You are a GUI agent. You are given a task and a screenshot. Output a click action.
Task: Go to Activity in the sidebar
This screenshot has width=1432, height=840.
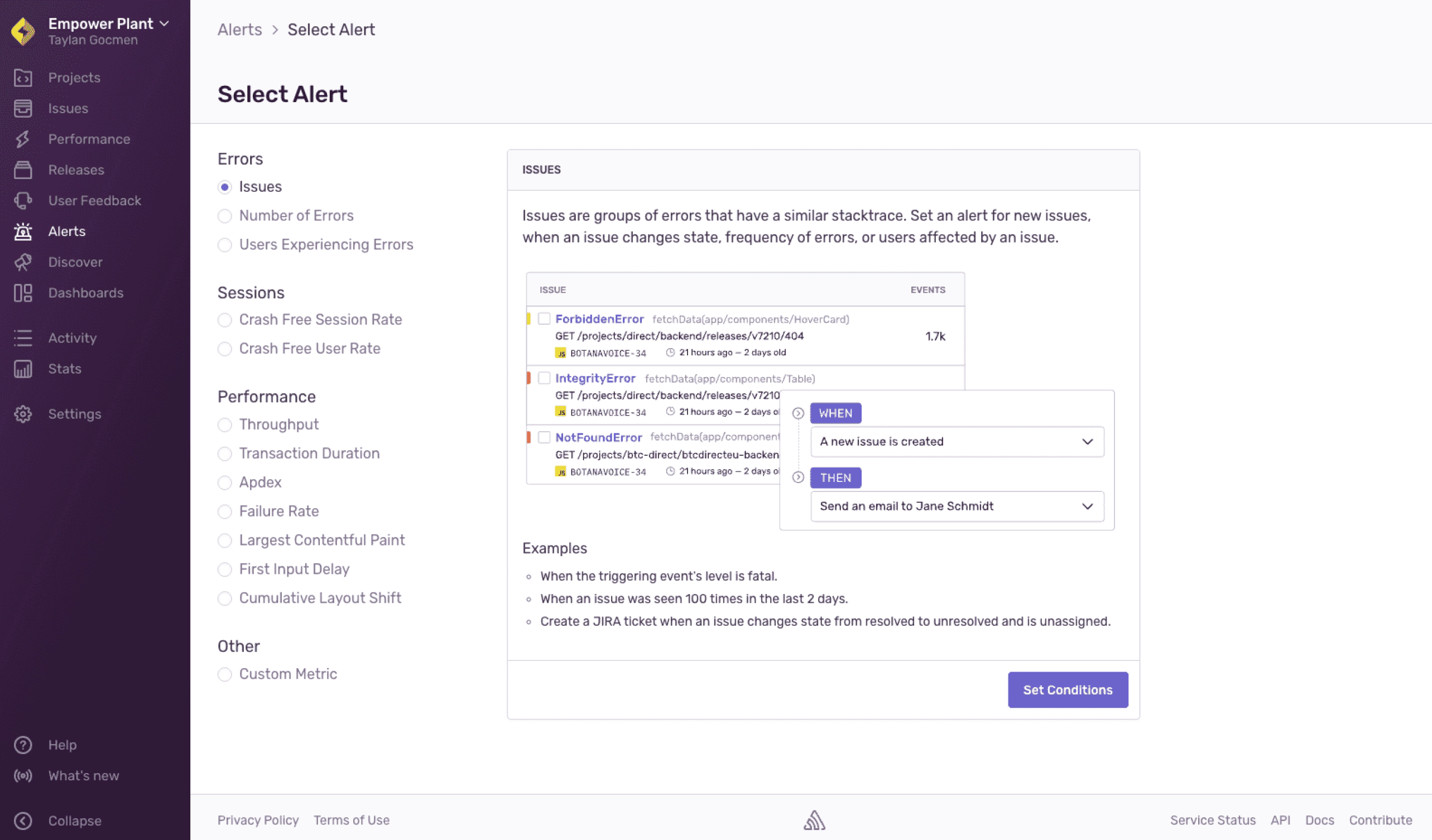point(72,338)
